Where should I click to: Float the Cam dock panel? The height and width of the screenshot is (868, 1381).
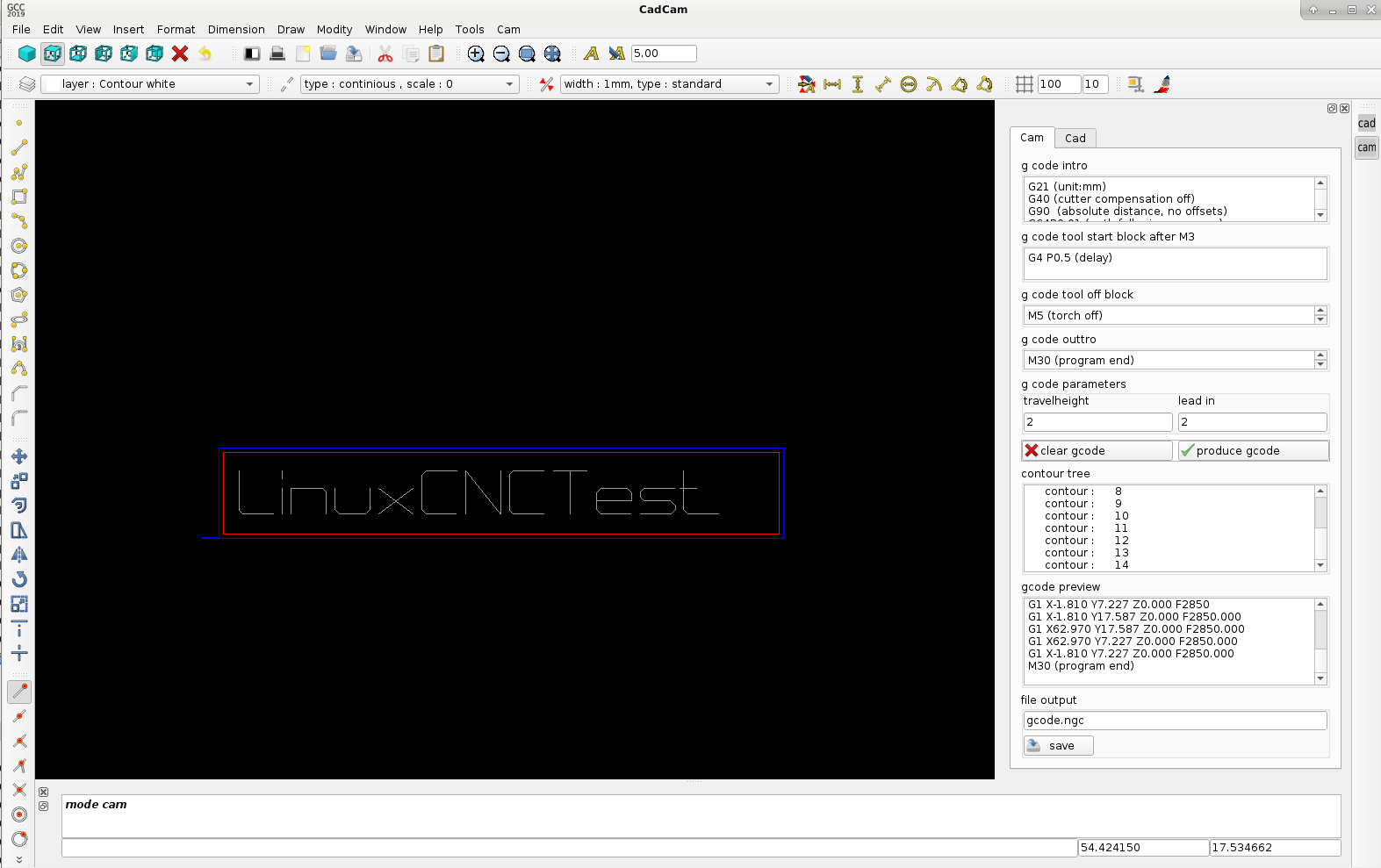[1332, 109]
